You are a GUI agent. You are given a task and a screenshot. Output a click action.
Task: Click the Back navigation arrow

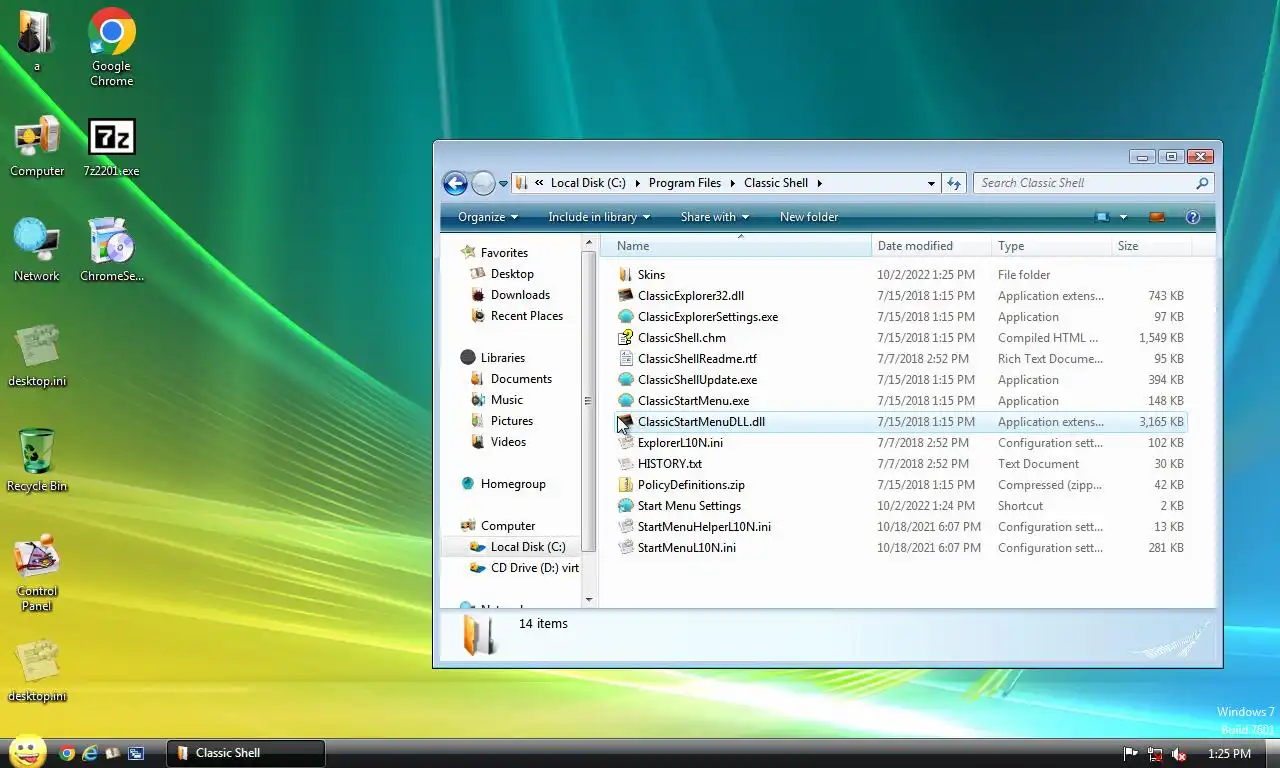pos(455,183)
